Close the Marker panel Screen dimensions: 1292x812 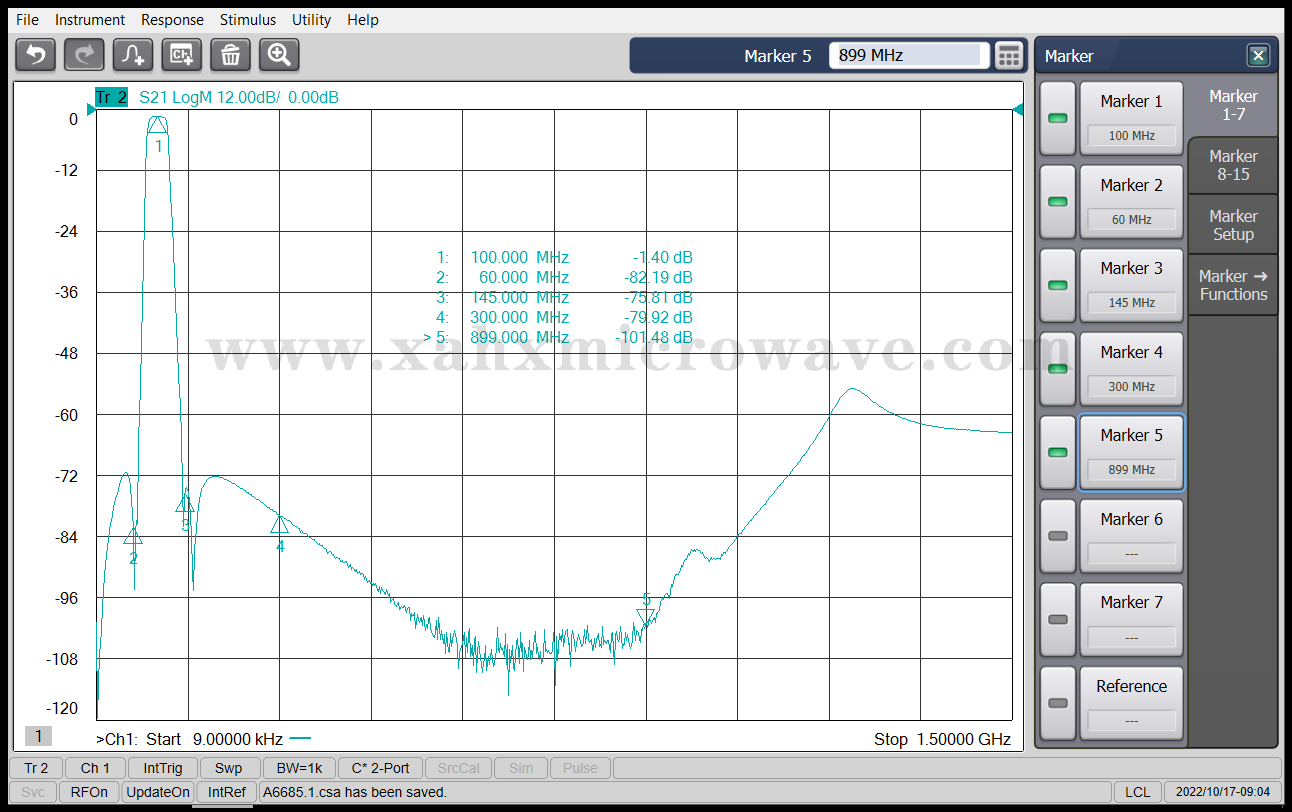pos(1258,56)
